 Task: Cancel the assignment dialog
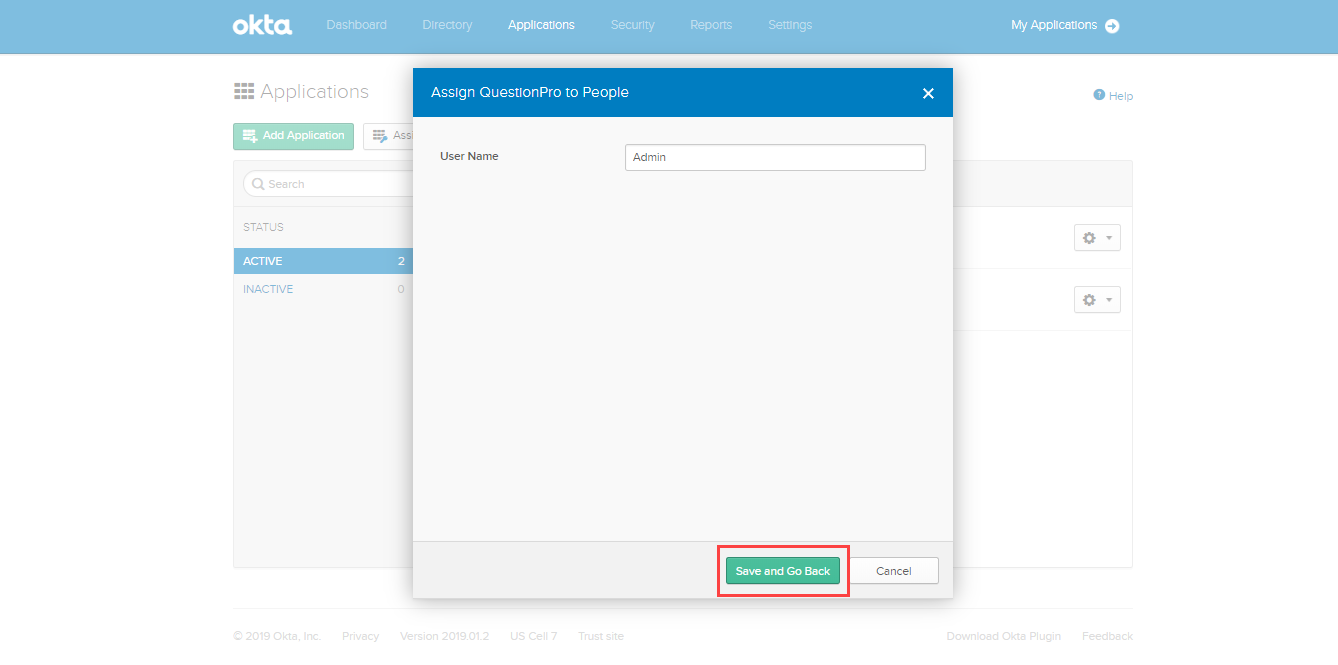click(x=893, y=571)
